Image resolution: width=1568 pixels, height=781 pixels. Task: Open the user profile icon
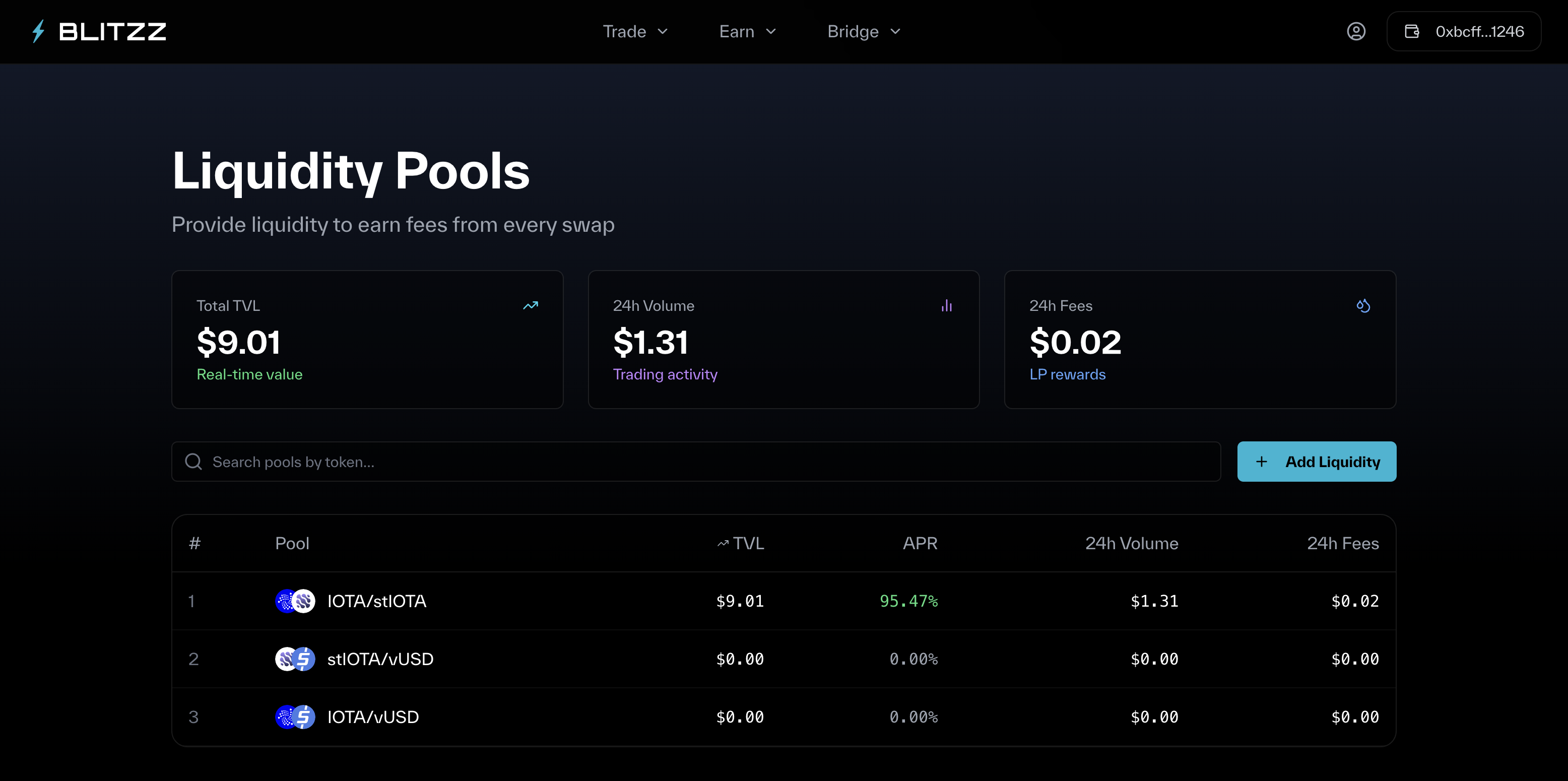click(1355, 32)
